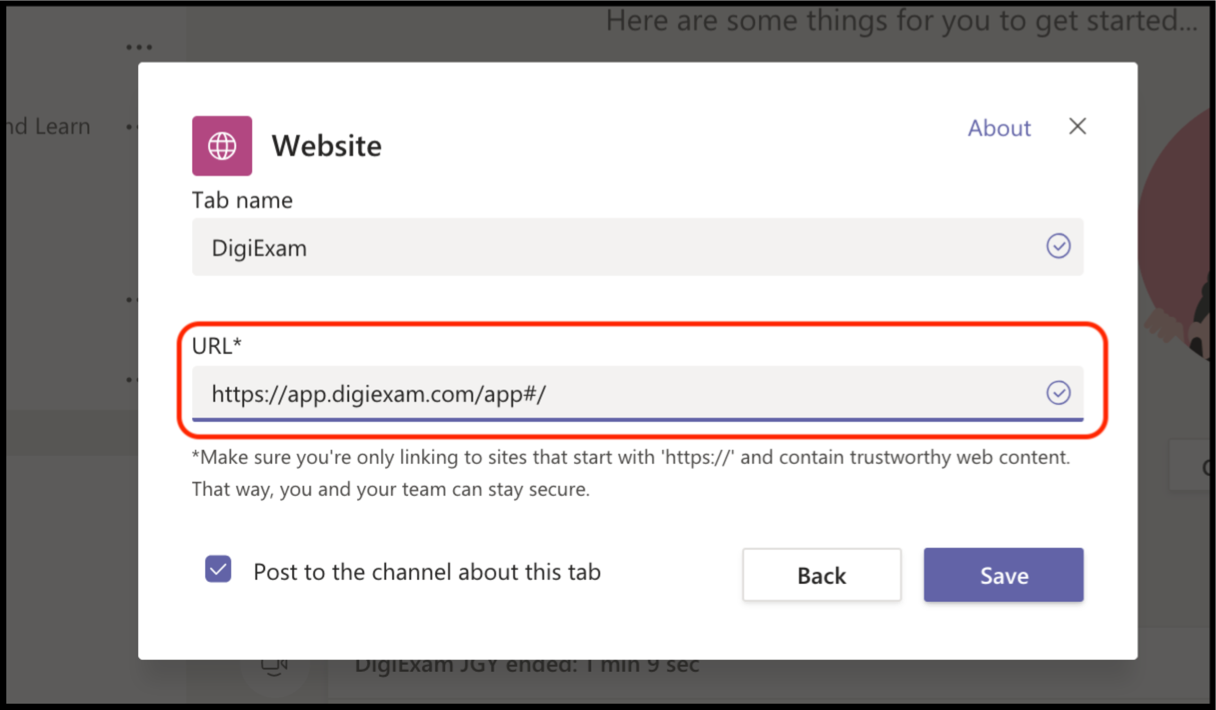Close the Website dialog with the X
The width and height of the screenshot is (1216, 710).
[1077, 126]
